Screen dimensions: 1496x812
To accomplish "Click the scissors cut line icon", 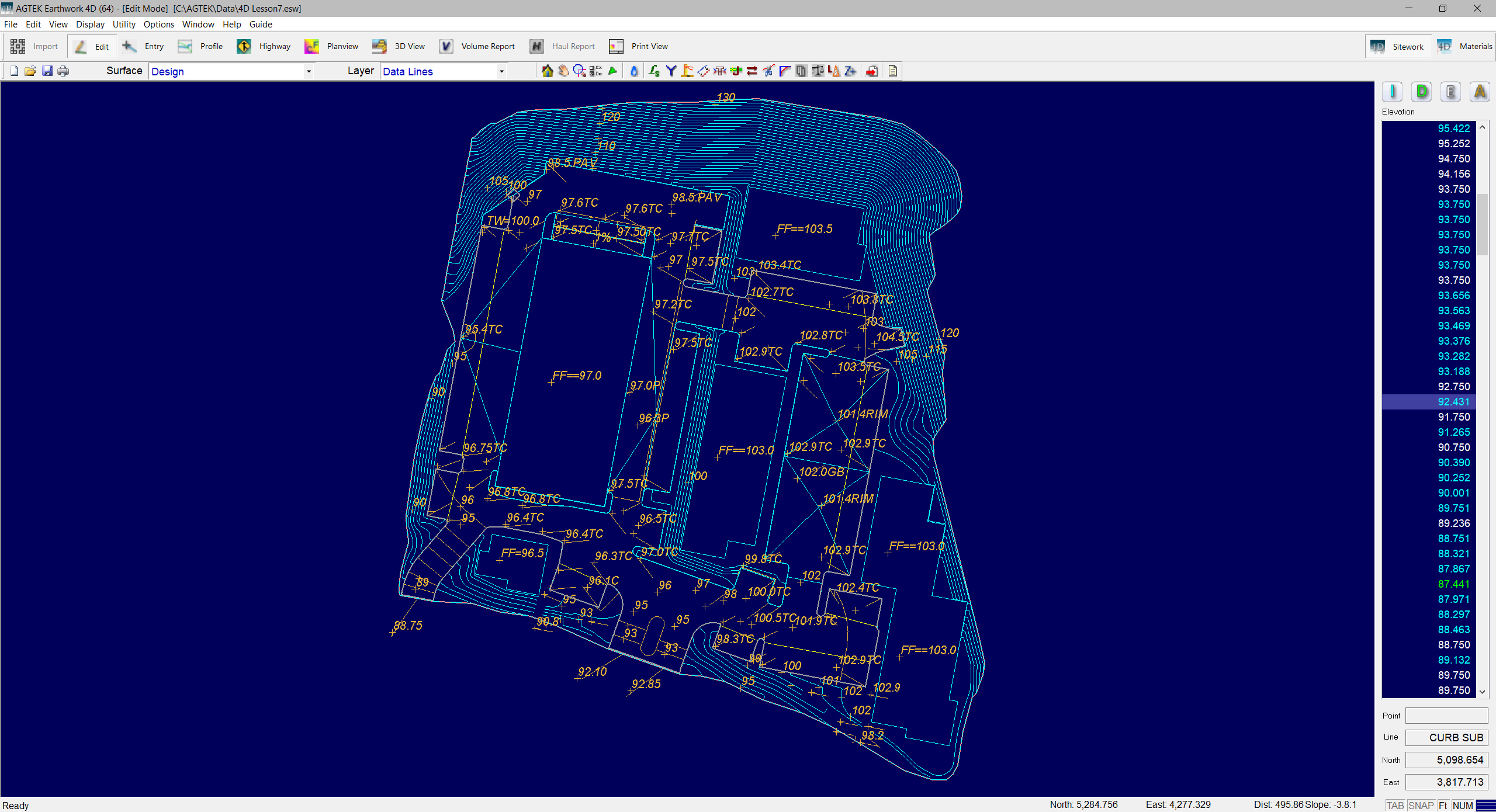I will tap(768, 71).
